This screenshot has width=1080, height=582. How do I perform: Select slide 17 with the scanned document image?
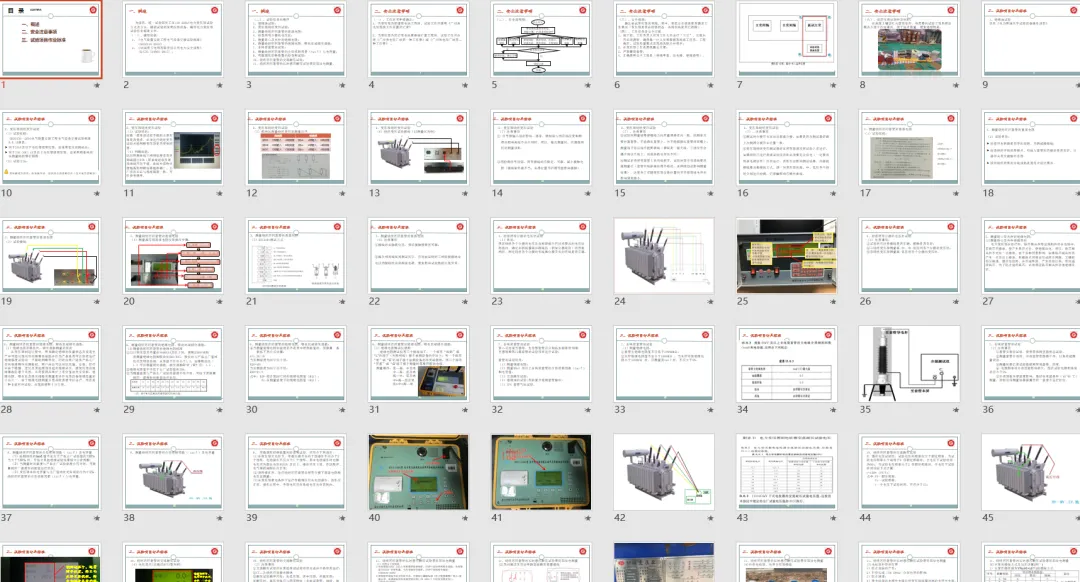[909, 147]
